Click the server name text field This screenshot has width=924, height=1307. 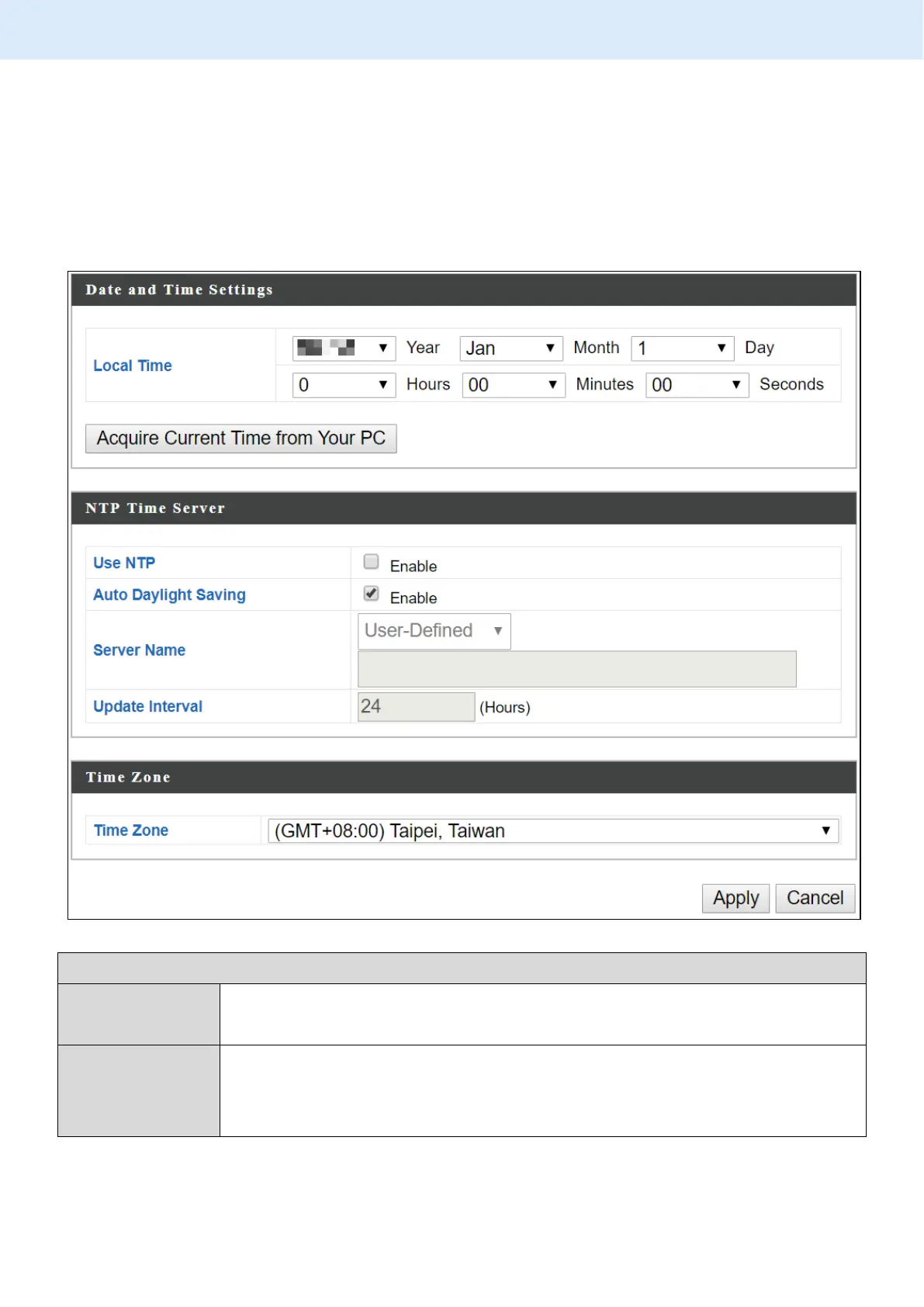point(576,669)
